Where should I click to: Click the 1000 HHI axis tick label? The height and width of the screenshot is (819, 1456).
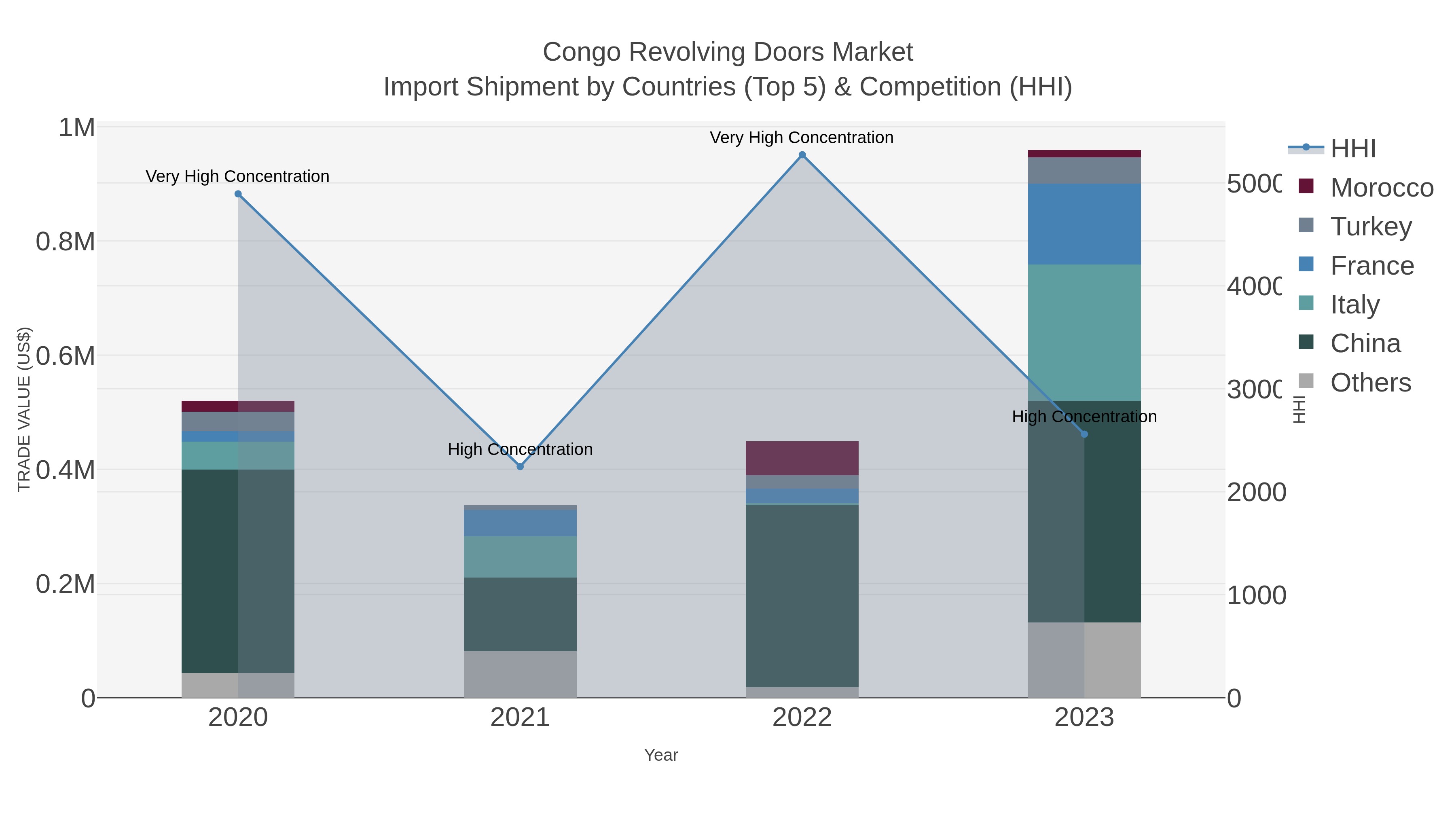[1257, 595]
